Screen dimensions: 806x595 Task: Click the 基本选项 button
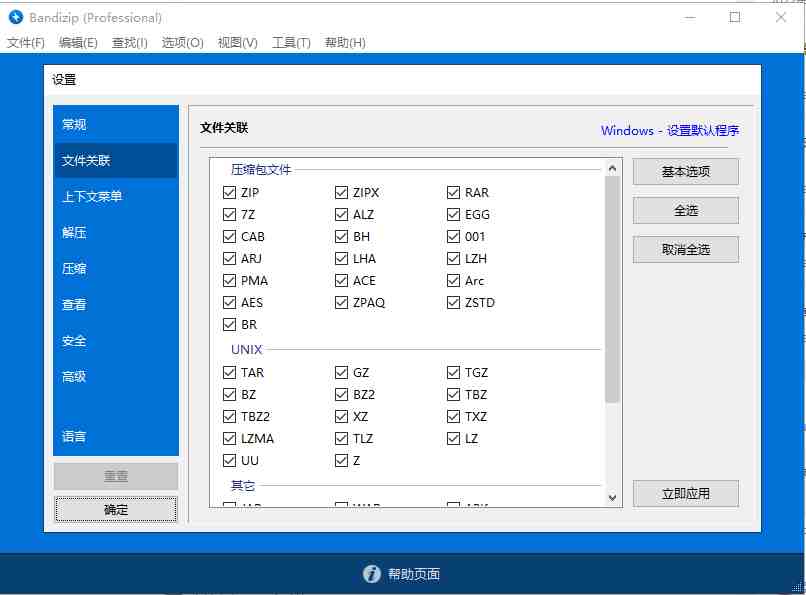[x=685, y=171]
